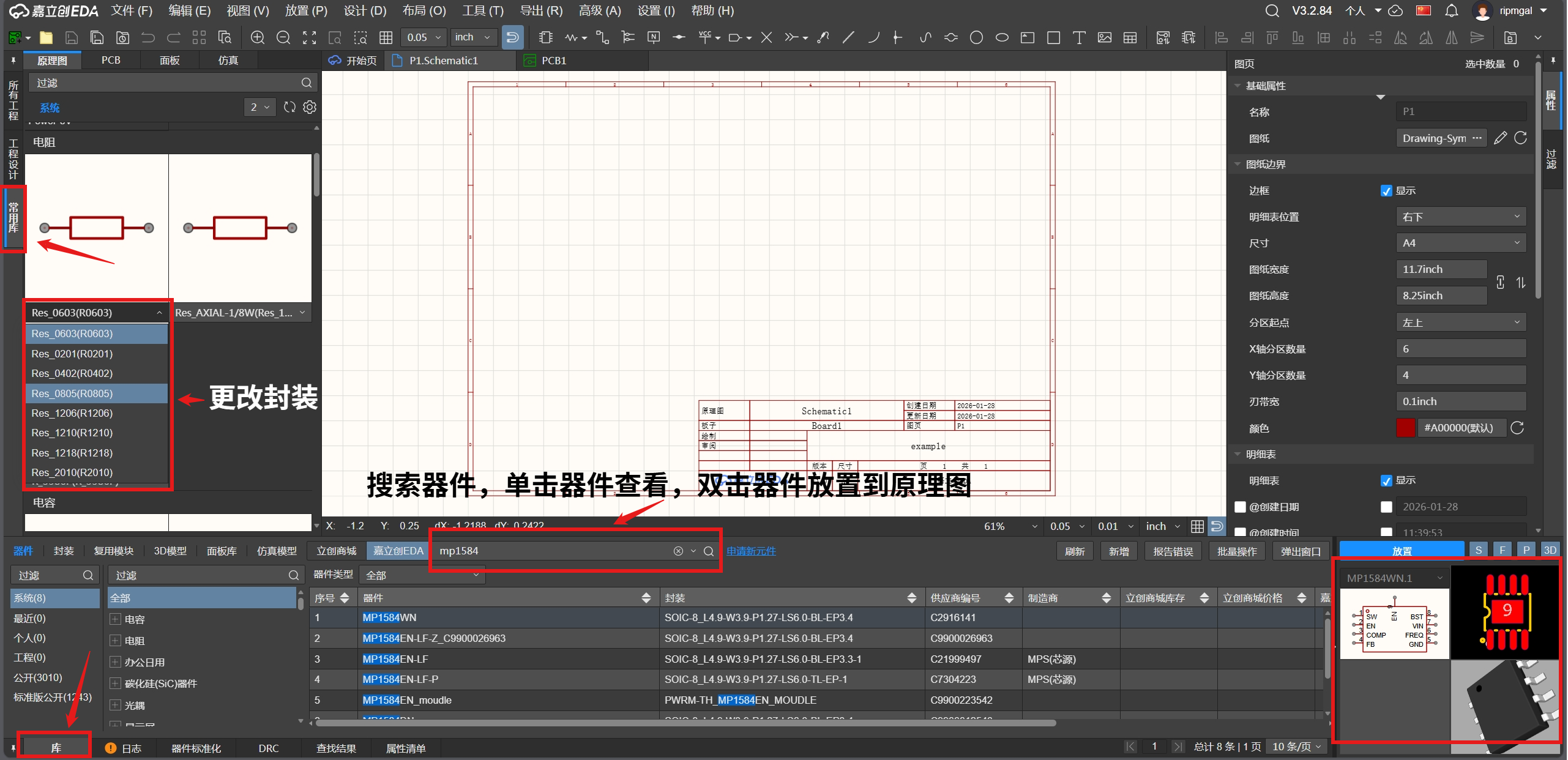The width and height of the screenshot is (1568, 760).
Task: Click the zoom in magnifier icon
Action: coord(258,38)
